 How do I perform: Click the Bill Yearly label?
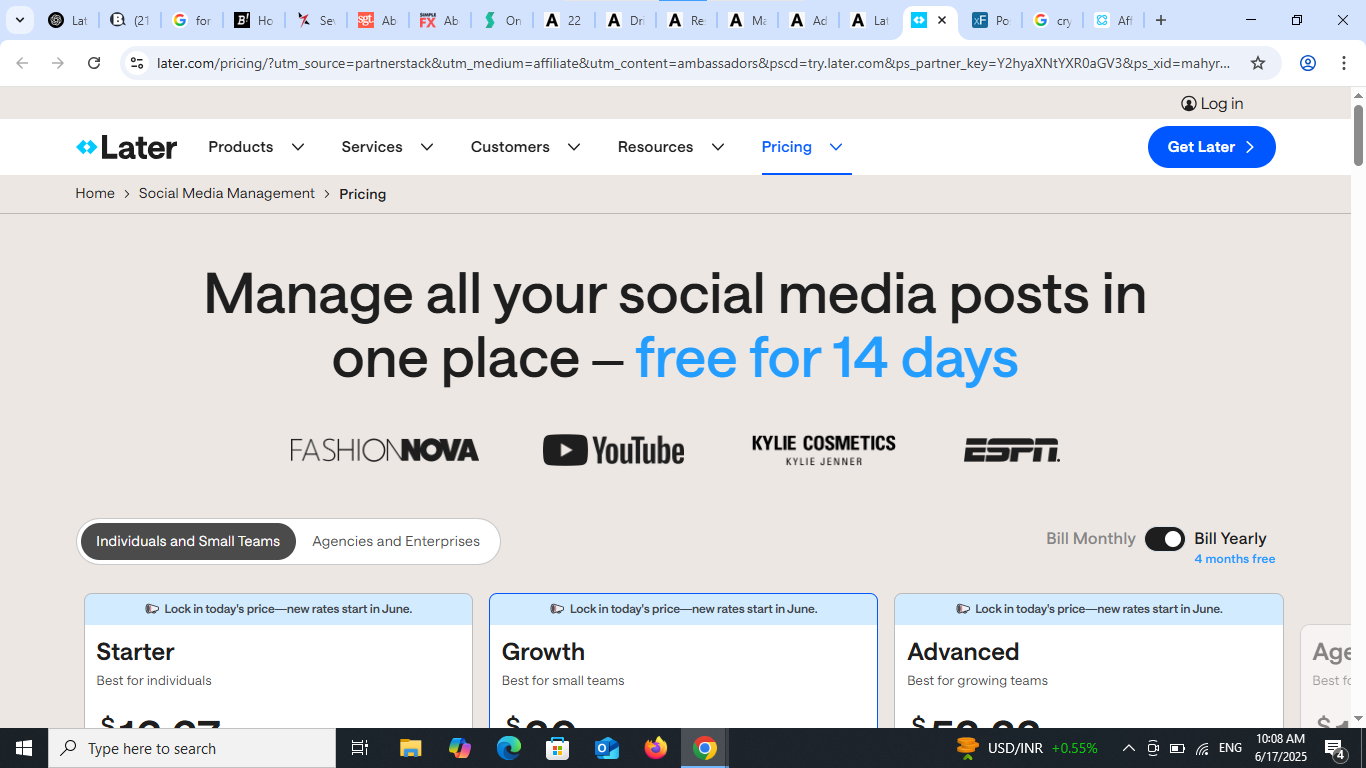point(1230,539)
